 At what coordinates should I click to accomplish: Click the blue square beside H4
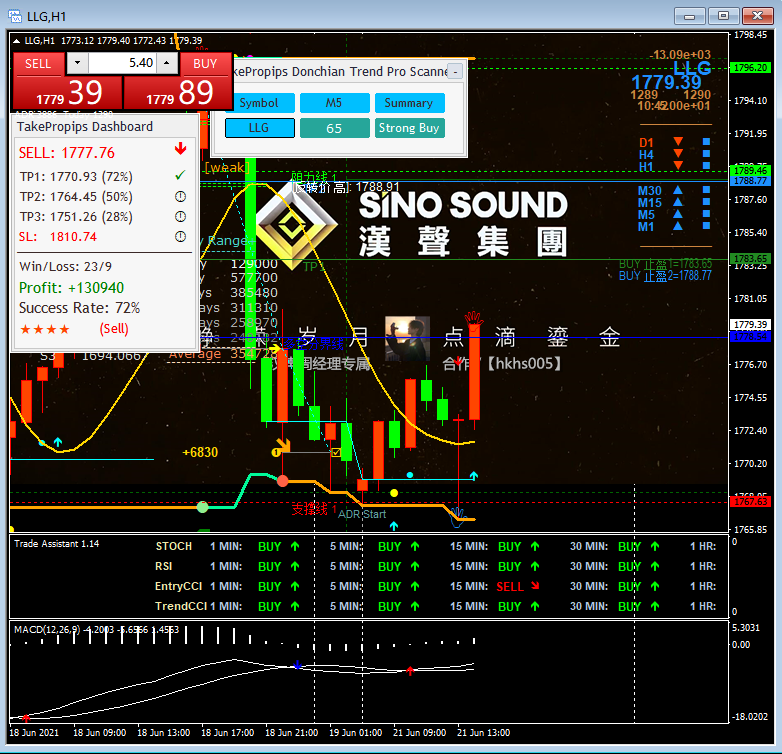(x=706, y=154)
